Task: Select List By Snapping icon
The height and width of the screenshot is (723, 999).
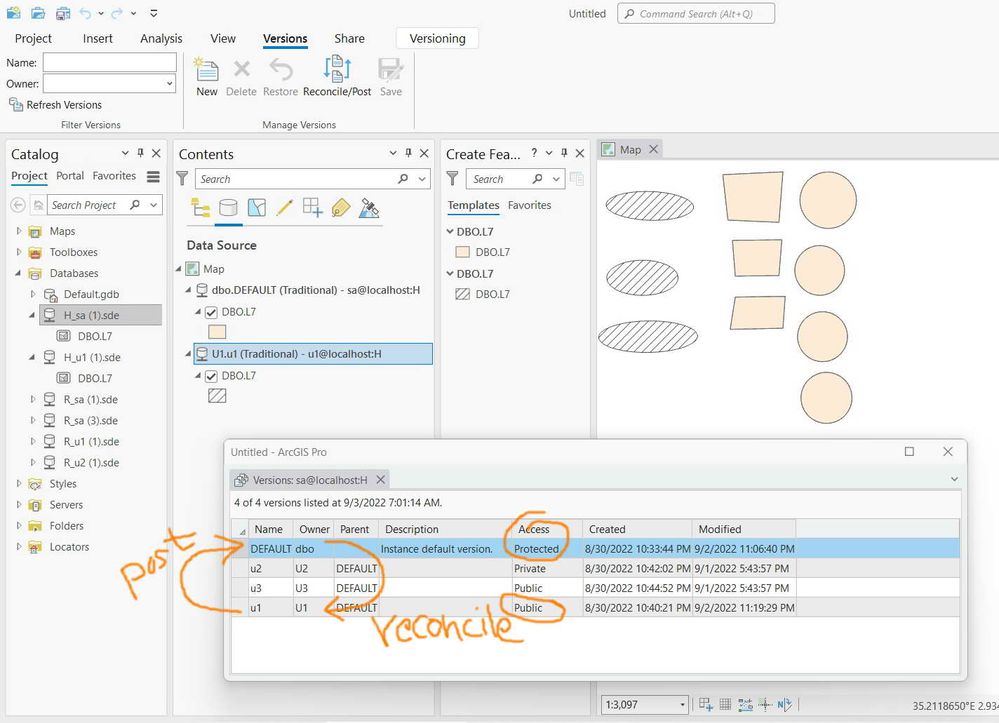Action: [313, 208]
